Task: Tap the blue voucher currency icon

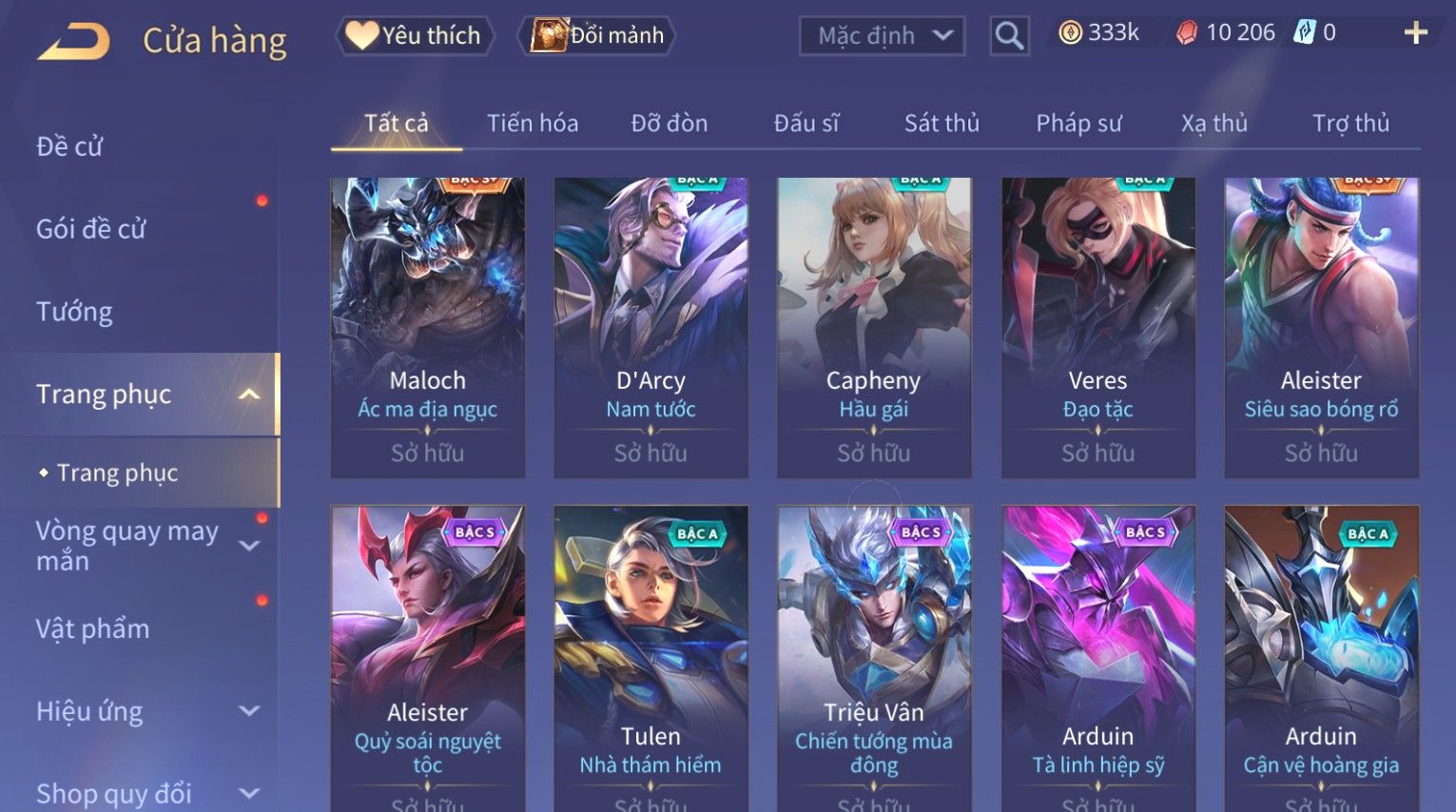Action: (x=1305, y=33)
